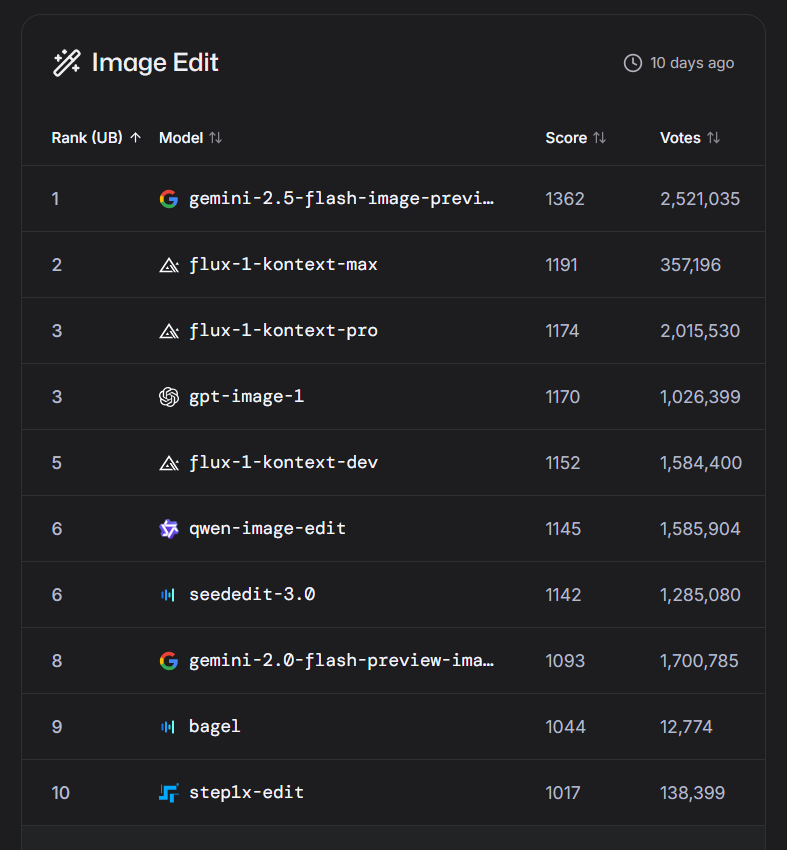Click the magic wand Image Edit icon

[67, 63]
